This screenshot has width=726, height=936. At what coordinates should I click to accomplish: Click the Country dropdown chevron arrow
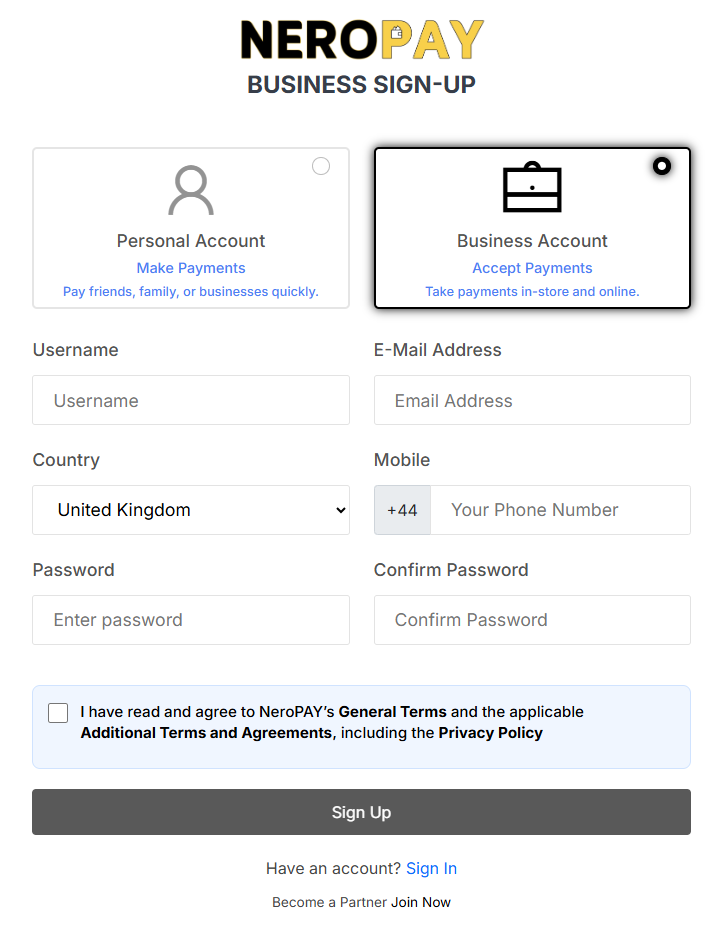tap(337, 510)
